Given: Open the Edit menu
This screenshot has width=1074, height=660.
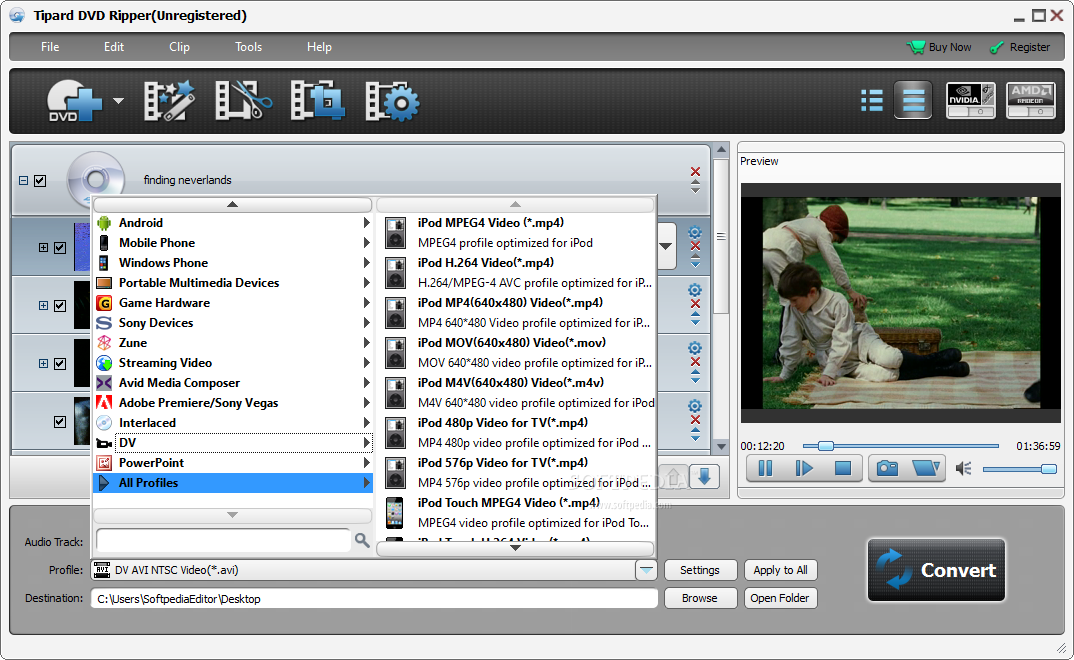Looking at the screenshot, I should [x=114, y=47].
